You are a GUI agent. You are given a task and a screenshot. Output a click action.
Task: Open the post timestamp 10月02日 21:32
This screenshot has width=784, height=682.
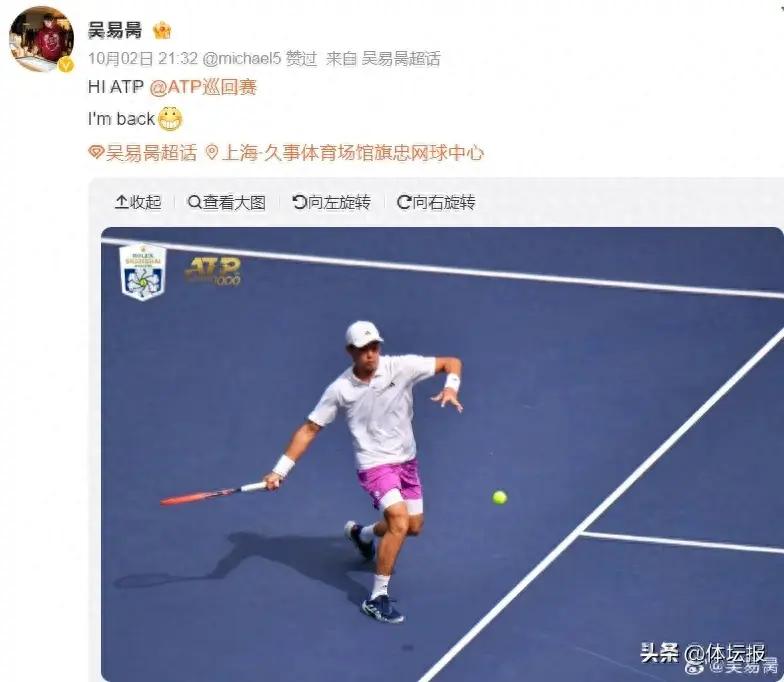point(143,58)
